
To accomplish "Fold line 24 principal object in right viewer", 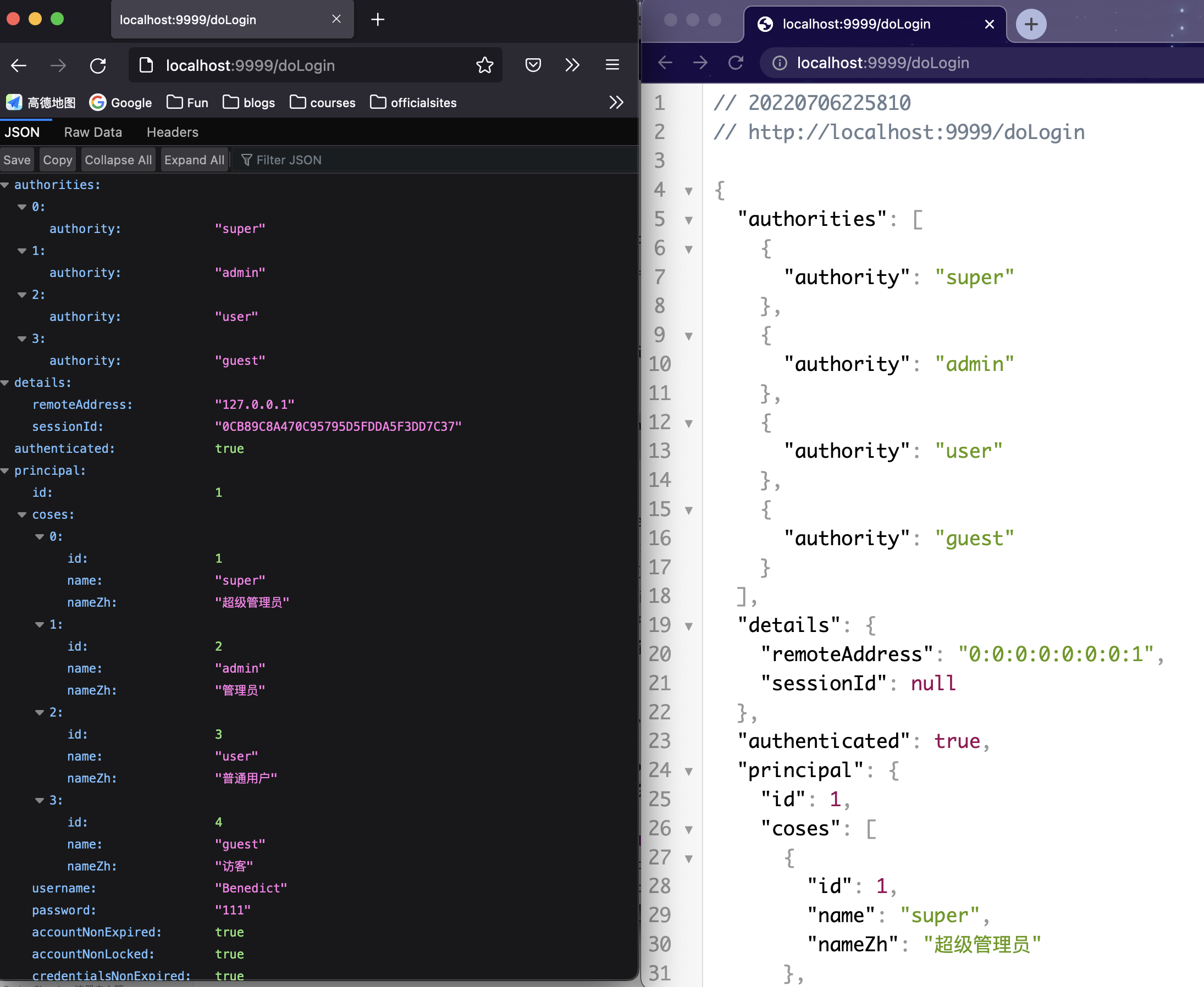I will [x=689, y=772].
